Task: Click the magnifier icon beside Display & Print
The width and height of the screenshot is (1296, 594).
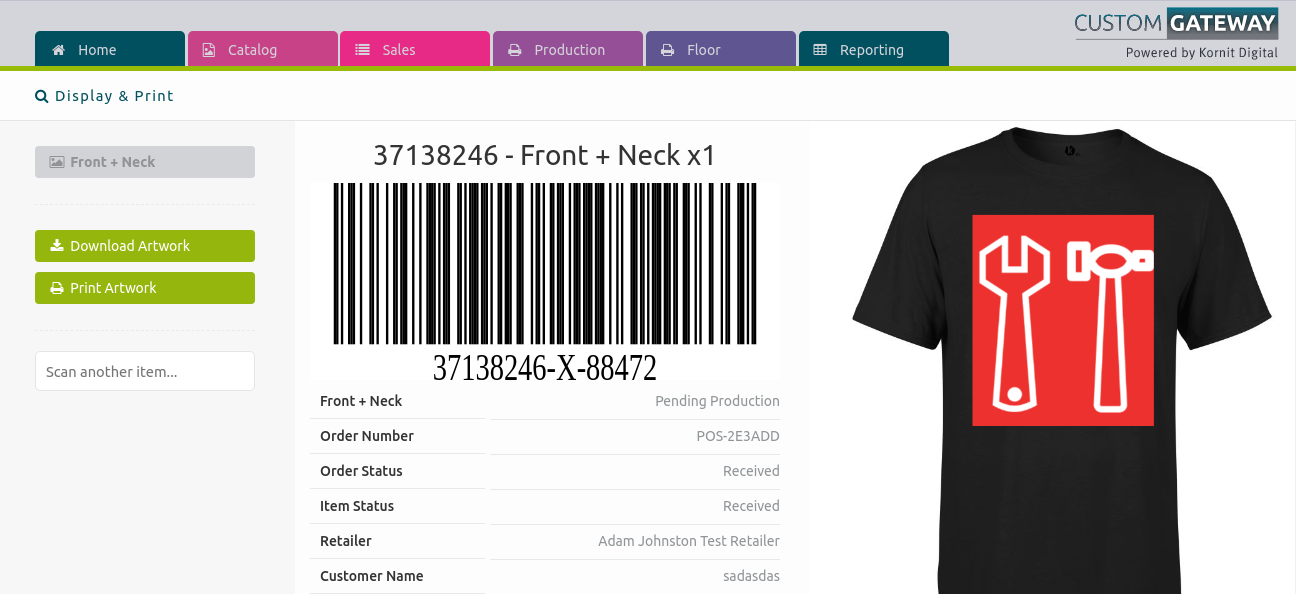Action: click(x=42, y=97)
